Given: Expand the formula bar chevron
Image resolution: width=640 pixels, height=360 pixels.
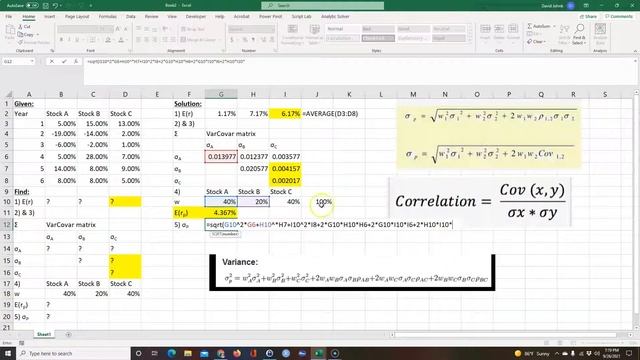Looking at the screenshot, I should [x=635, y=61].
